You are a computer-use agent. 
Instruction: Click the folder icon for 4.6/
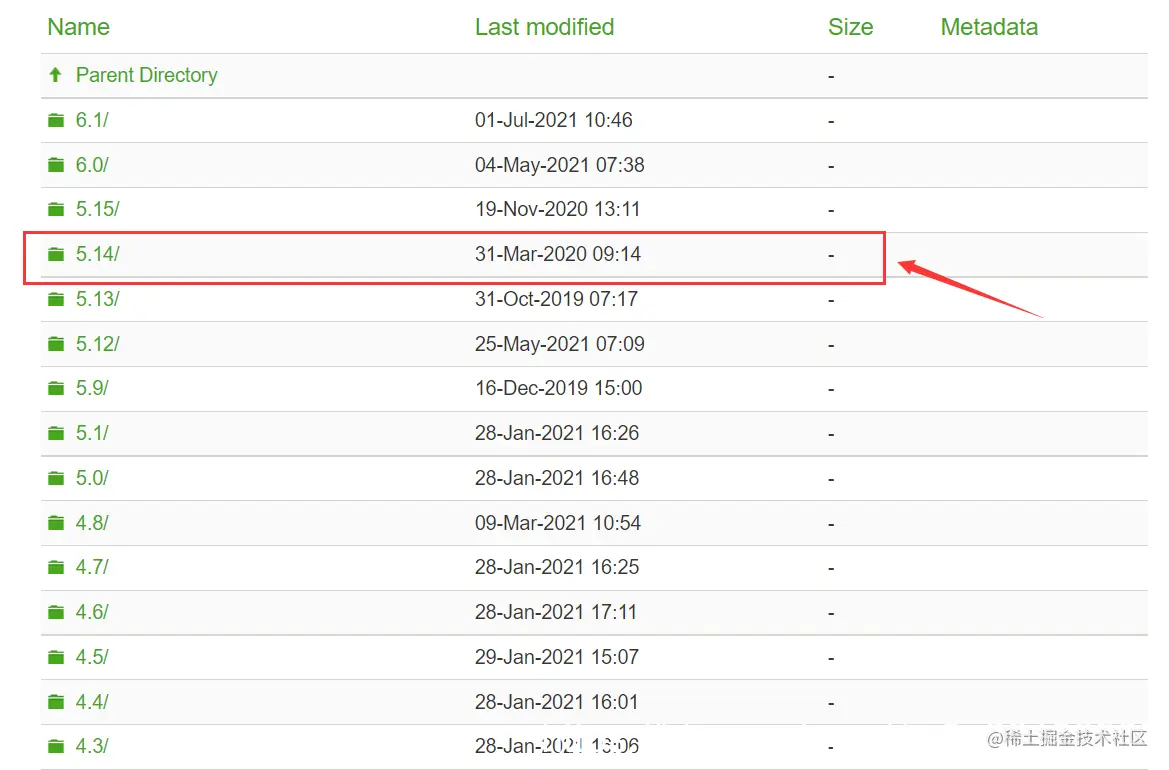click(56, 612)
